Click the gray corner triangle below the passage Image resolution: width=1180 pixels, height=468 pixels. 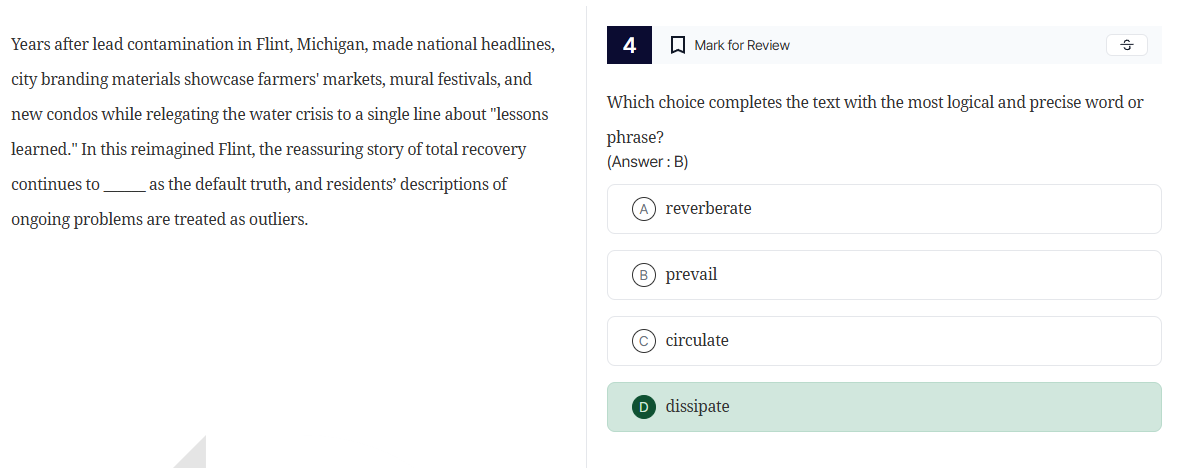[x=193, y=455]
